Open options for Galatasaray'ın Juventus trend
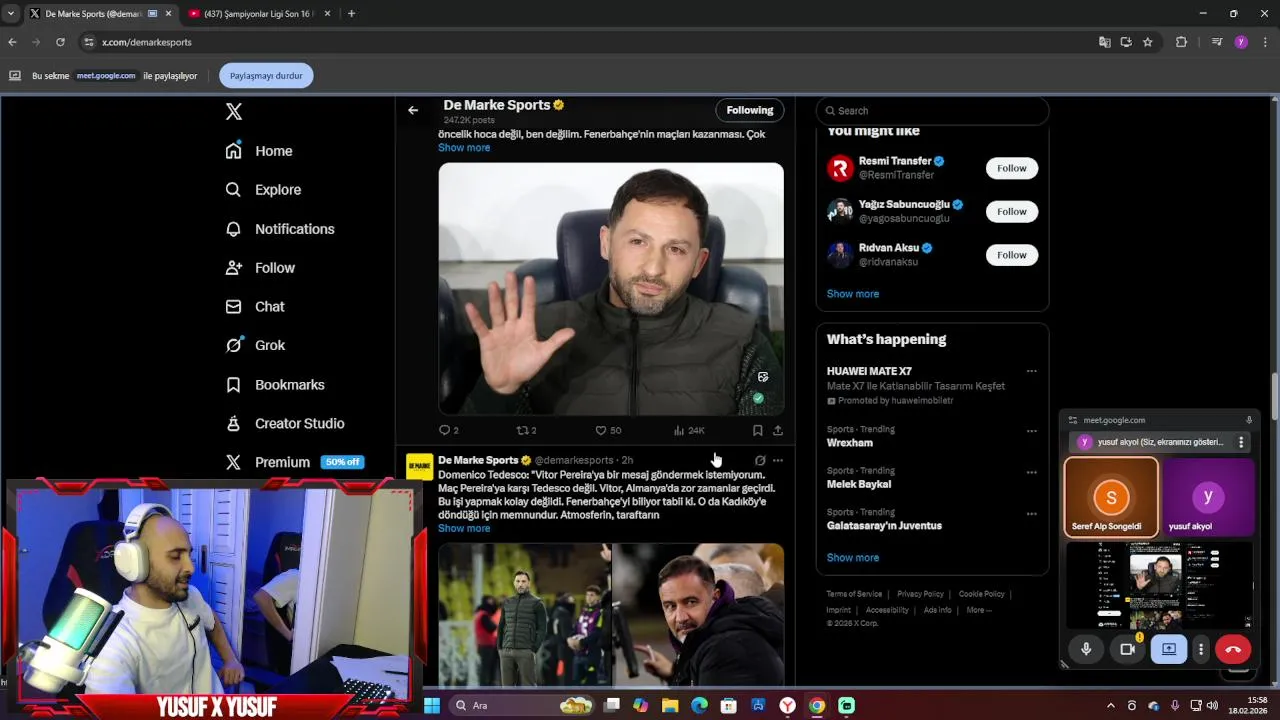The width and height of the screenshot is (1280, 720). point(1031,514)
